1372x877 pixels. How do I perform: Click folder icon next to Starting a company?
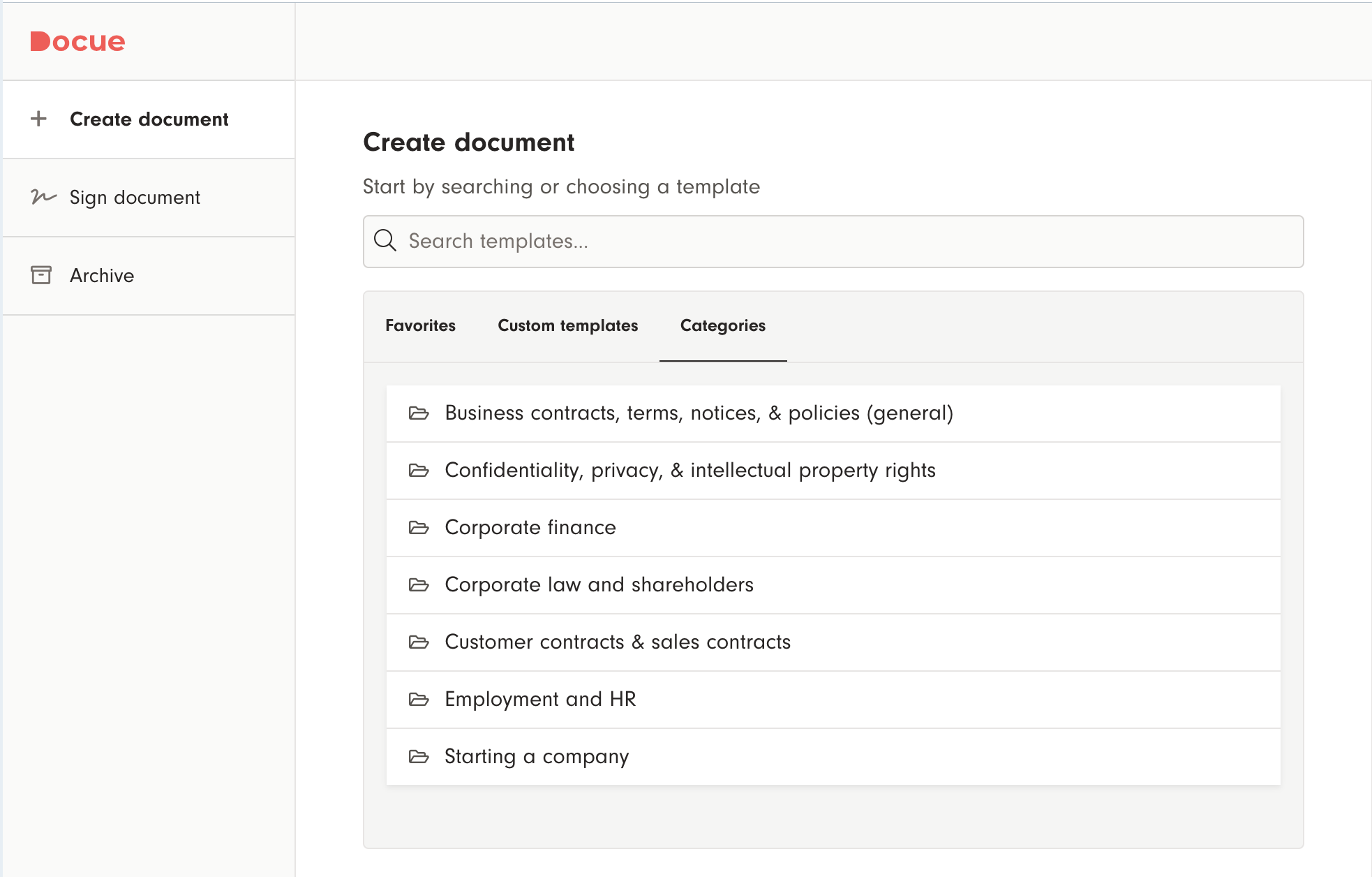[x=419, y=757]
